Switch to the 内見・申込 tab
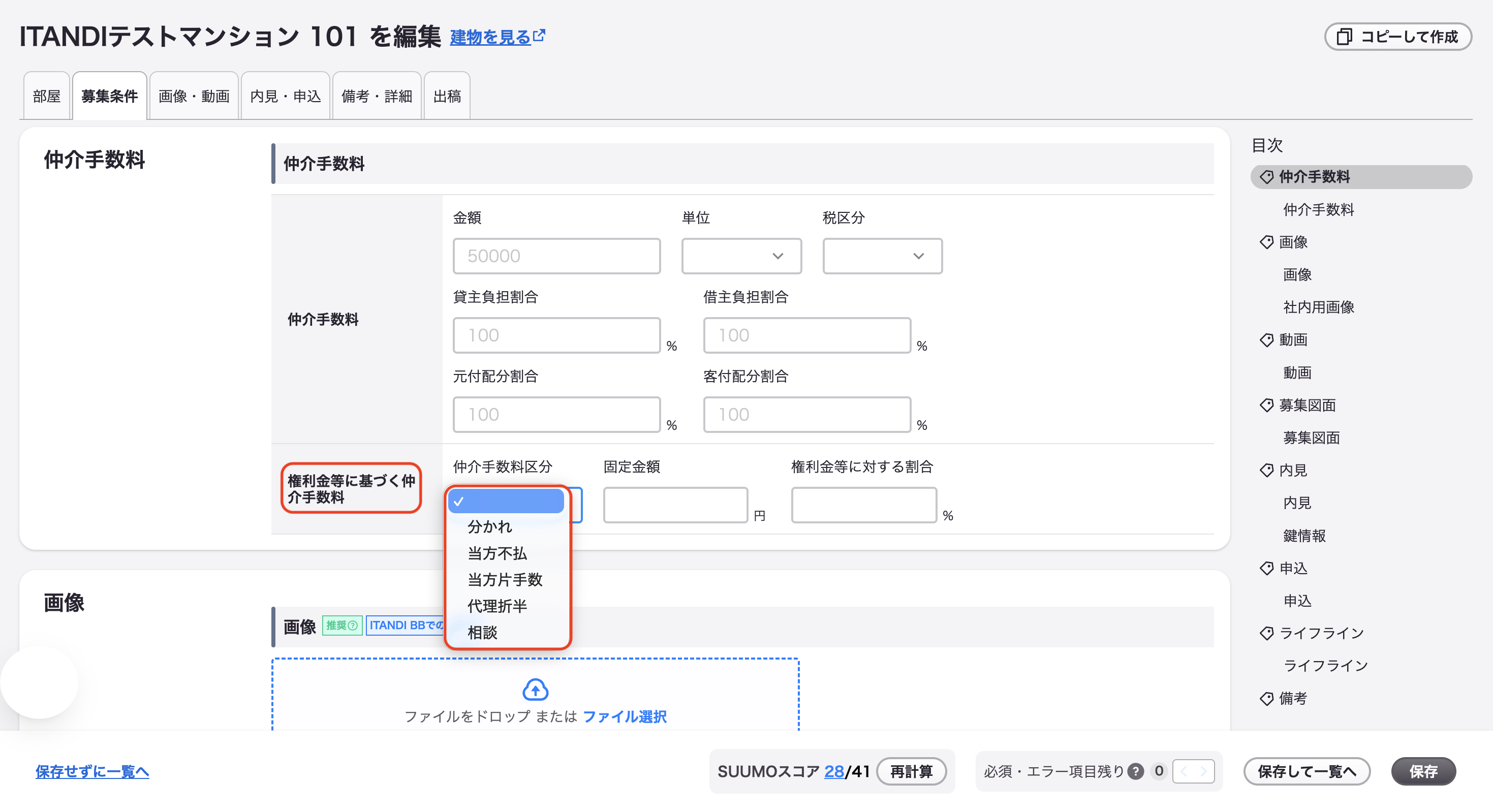1493x812 pixels. pyautogui.click(x=285, y=96)
